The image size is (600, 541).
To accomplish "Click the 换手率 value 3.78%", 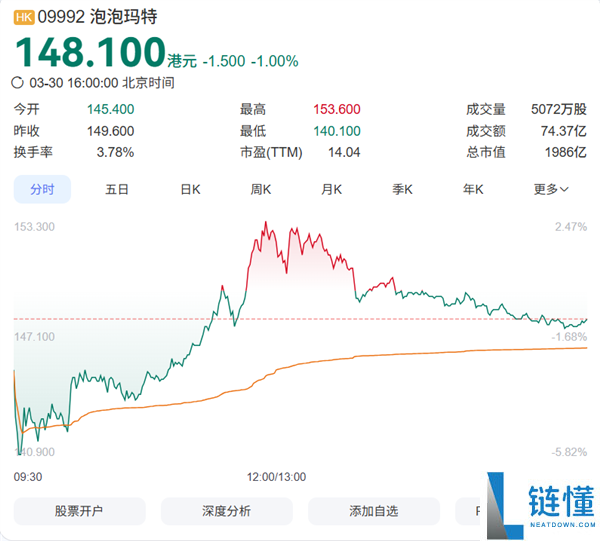I will click(115, 153).
